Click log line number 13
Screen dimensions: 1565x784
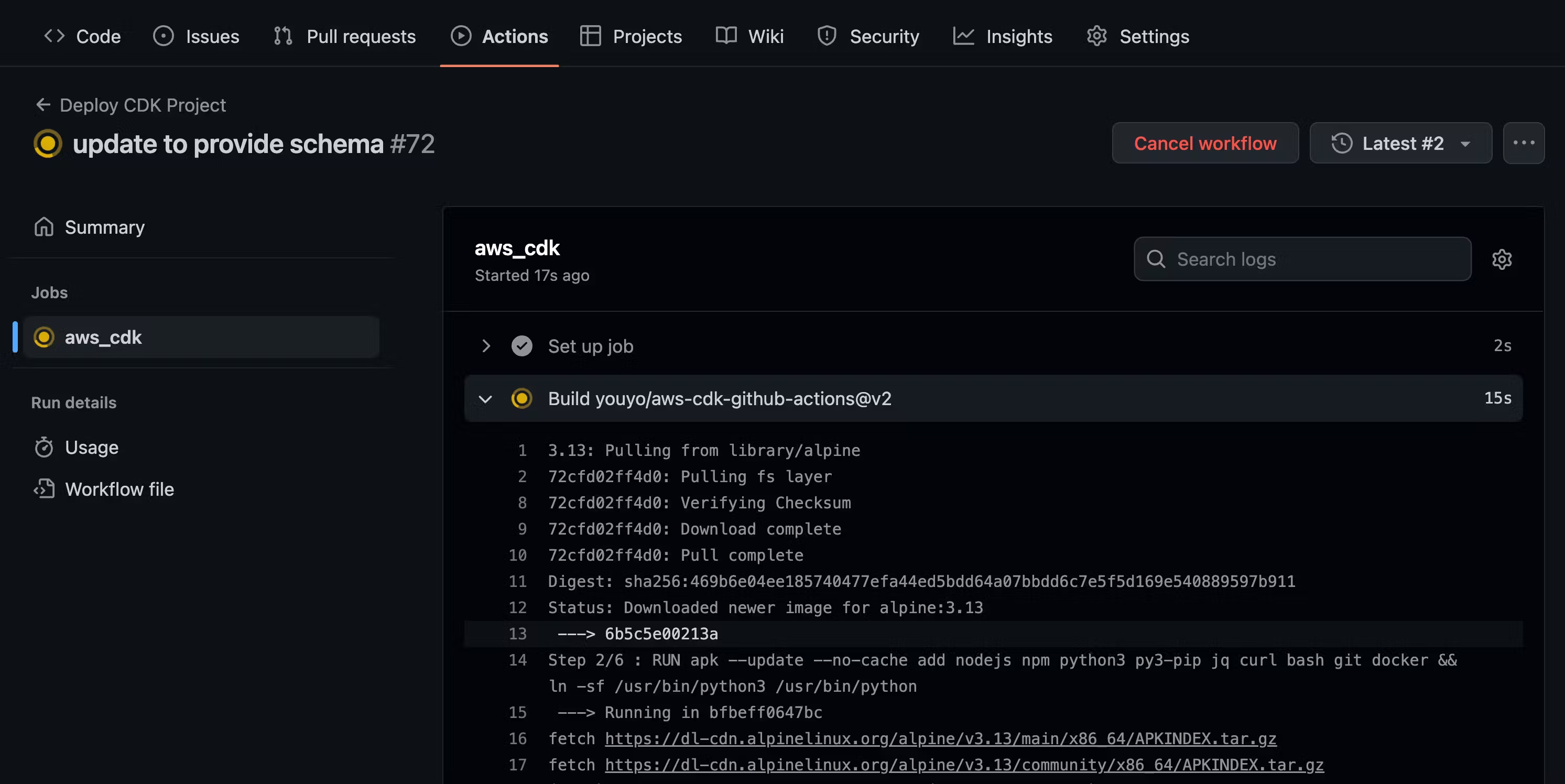click(x=518, y=634)
